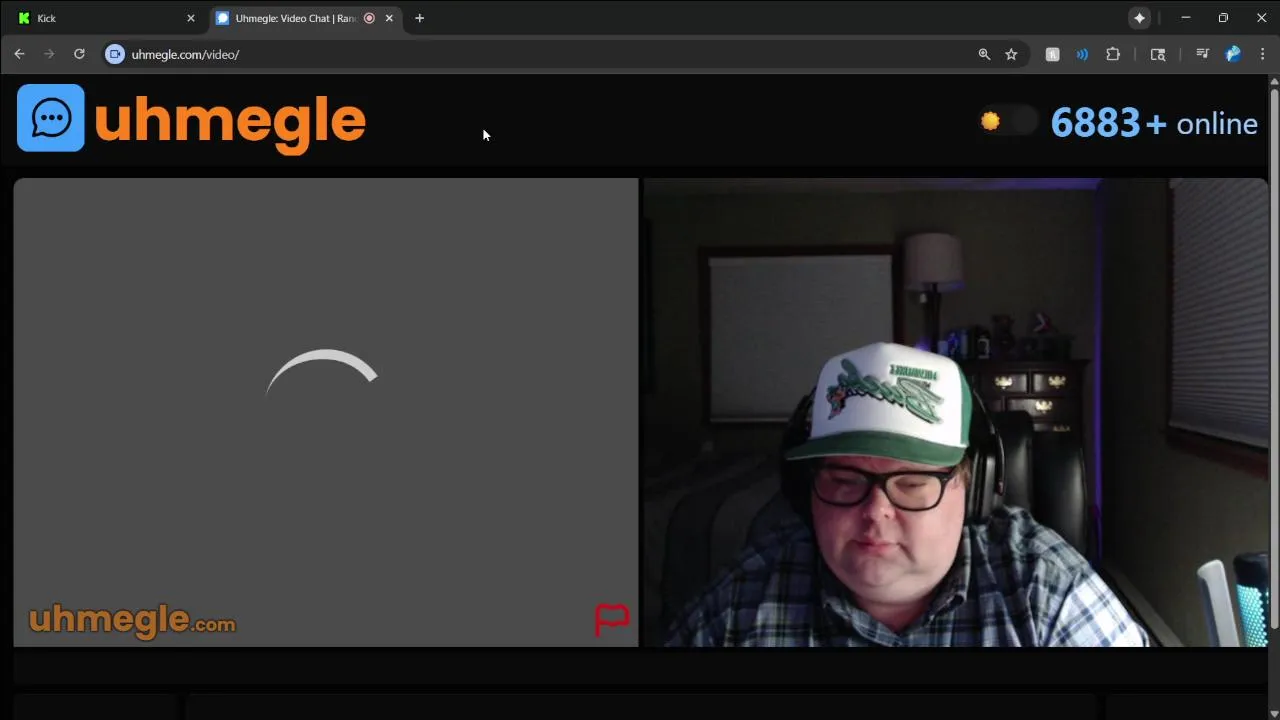Close the Uhmegle Video Chat tab

click(389, 18)
